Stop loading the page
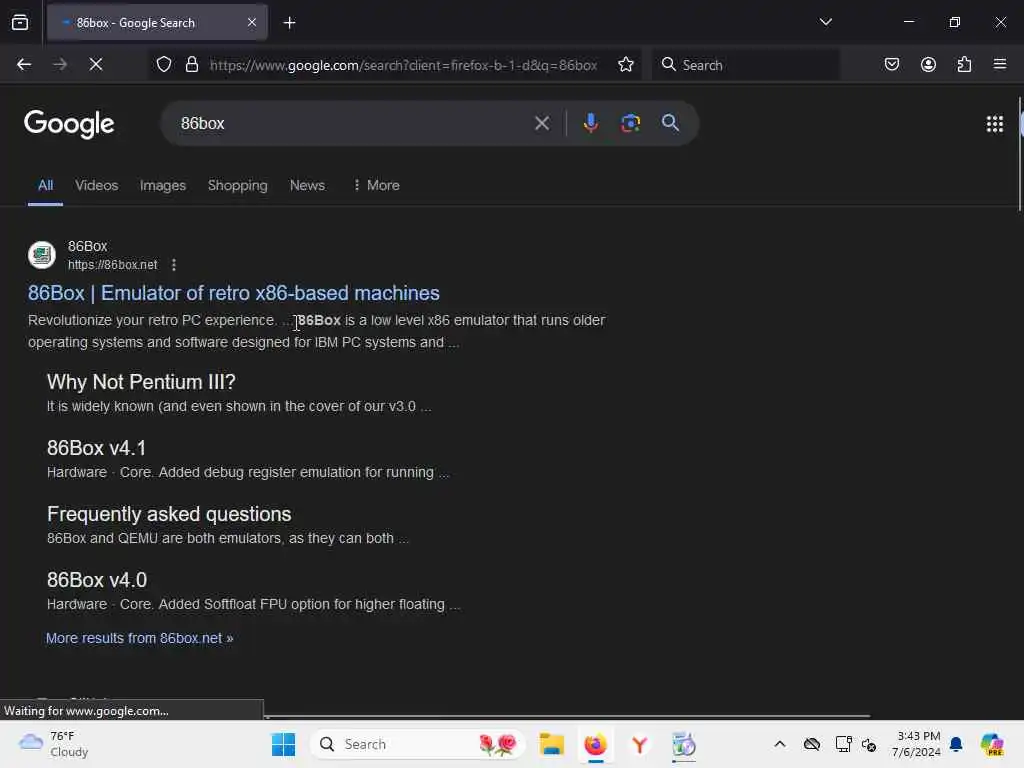This screenshot has height=768, width=1024. 96,64
